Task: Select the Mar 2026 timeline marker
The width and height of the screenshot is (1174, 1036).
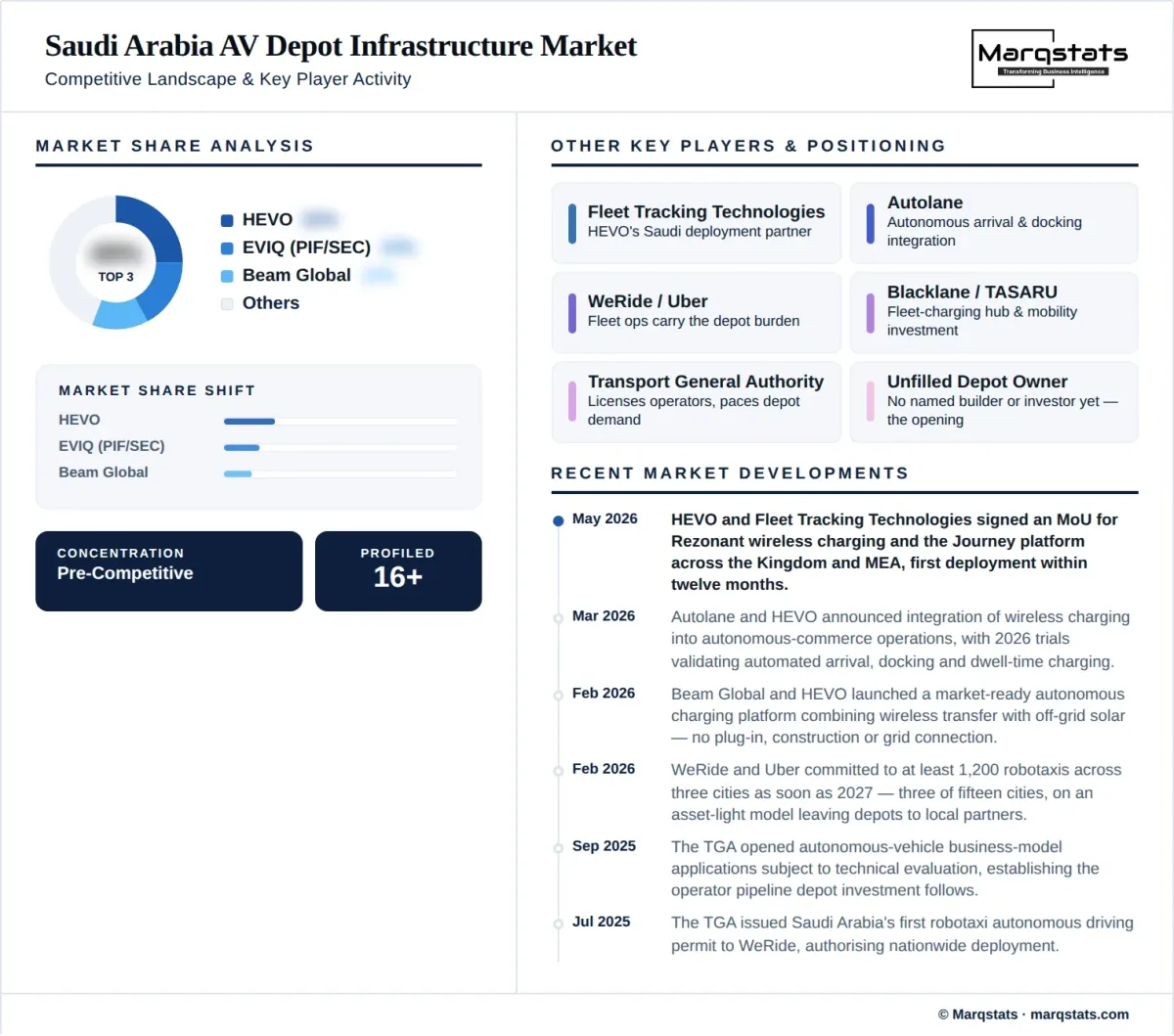Action: pos(559,617)
